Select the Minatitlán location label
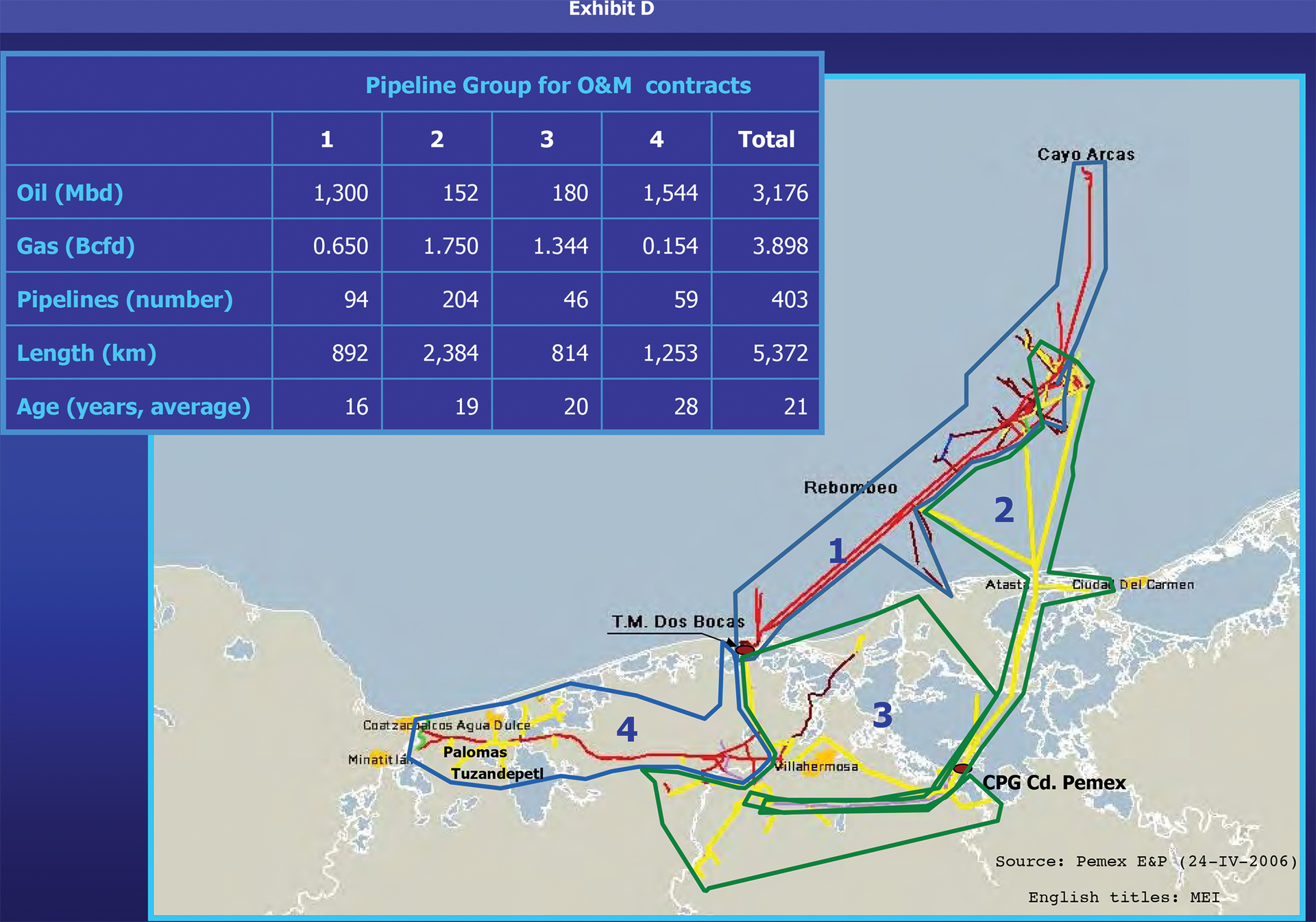 [x=380, y=760]
